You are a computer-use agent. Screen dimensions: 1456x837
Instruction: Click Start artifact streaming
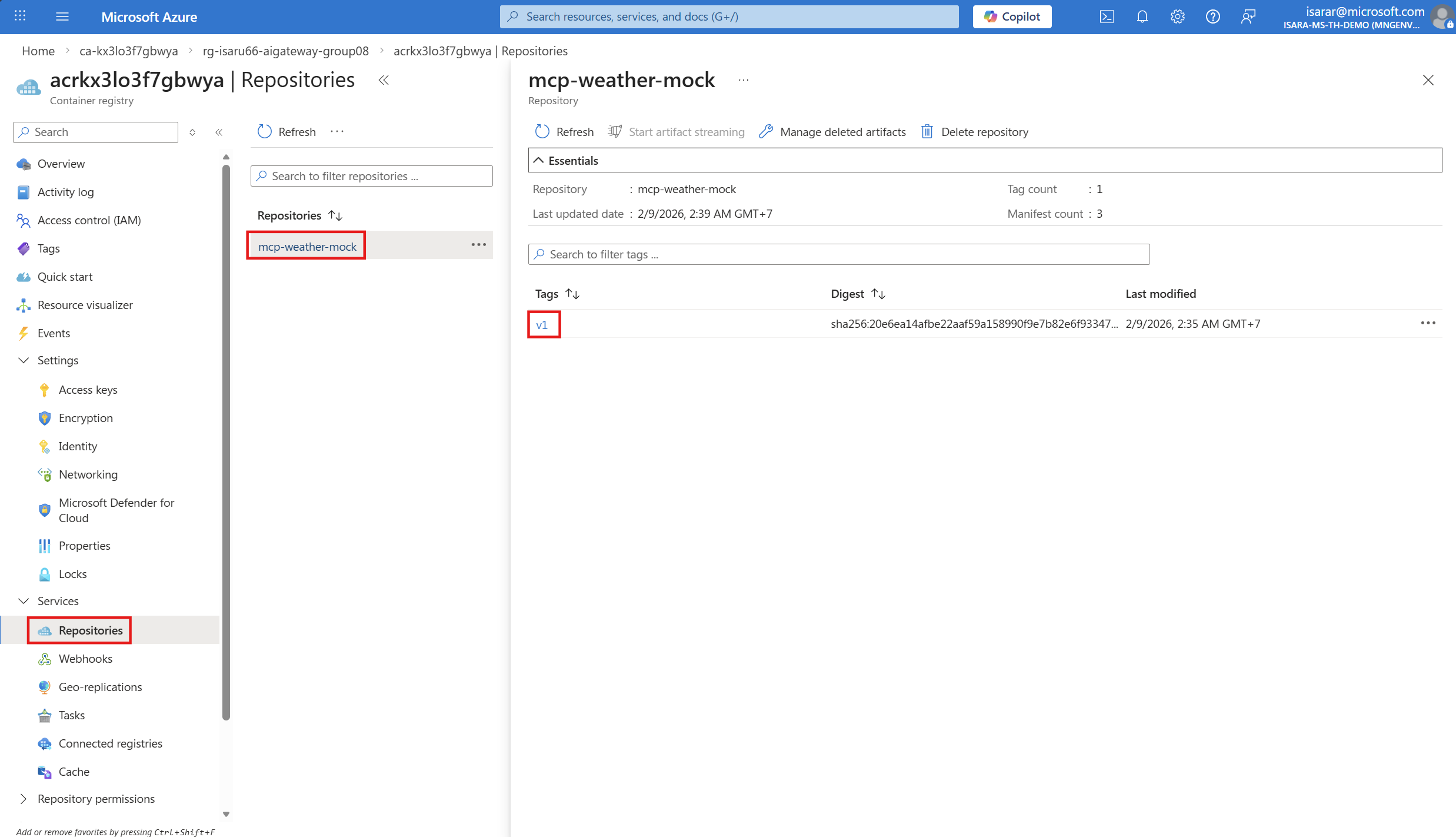(x=676, y=132)
